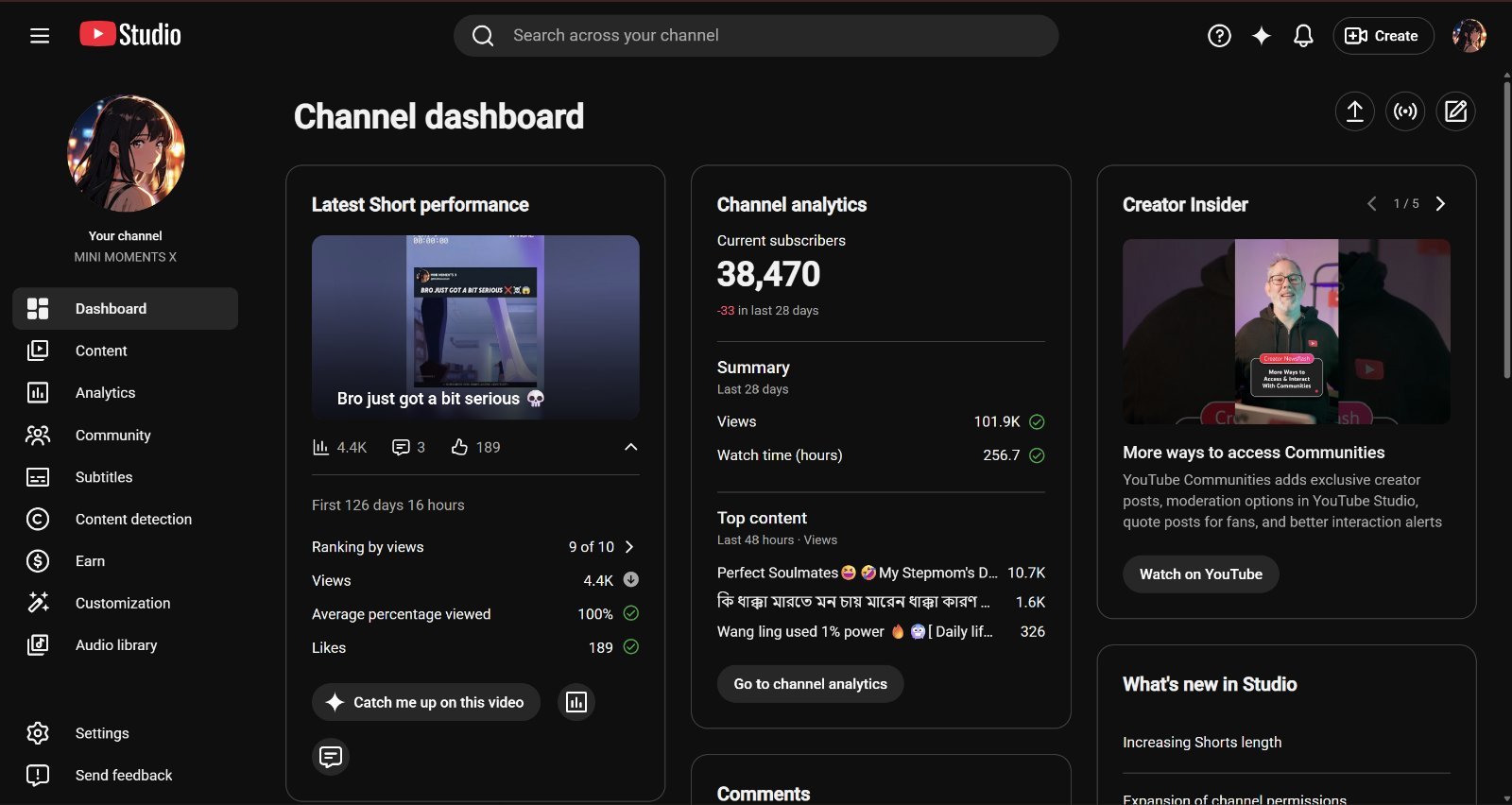Screen dimensions: 1512x805
Task: Click the 4.4K views stat icon
Action: pos(320,447)
